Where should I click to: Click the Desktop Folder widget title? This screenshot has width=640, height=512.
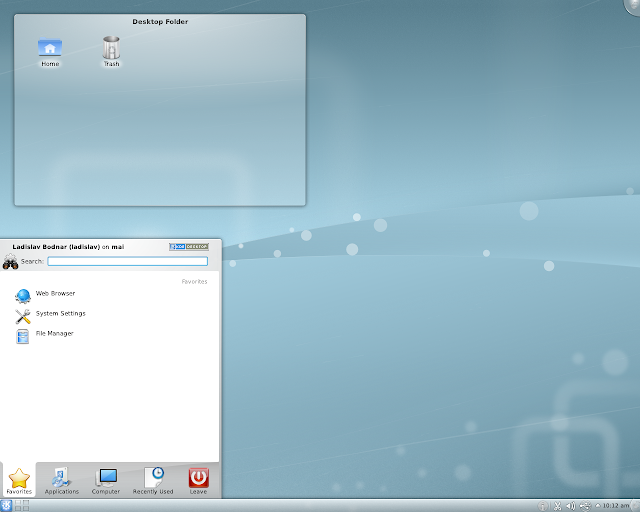coord(160,22)
